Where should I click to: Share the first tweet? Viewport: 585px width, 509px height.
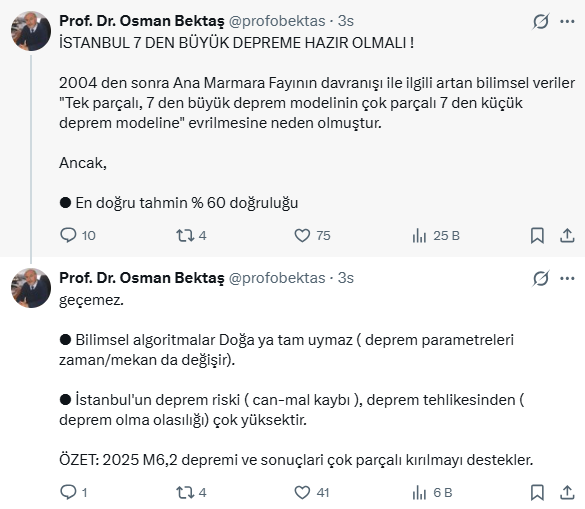tap(567, 235)
